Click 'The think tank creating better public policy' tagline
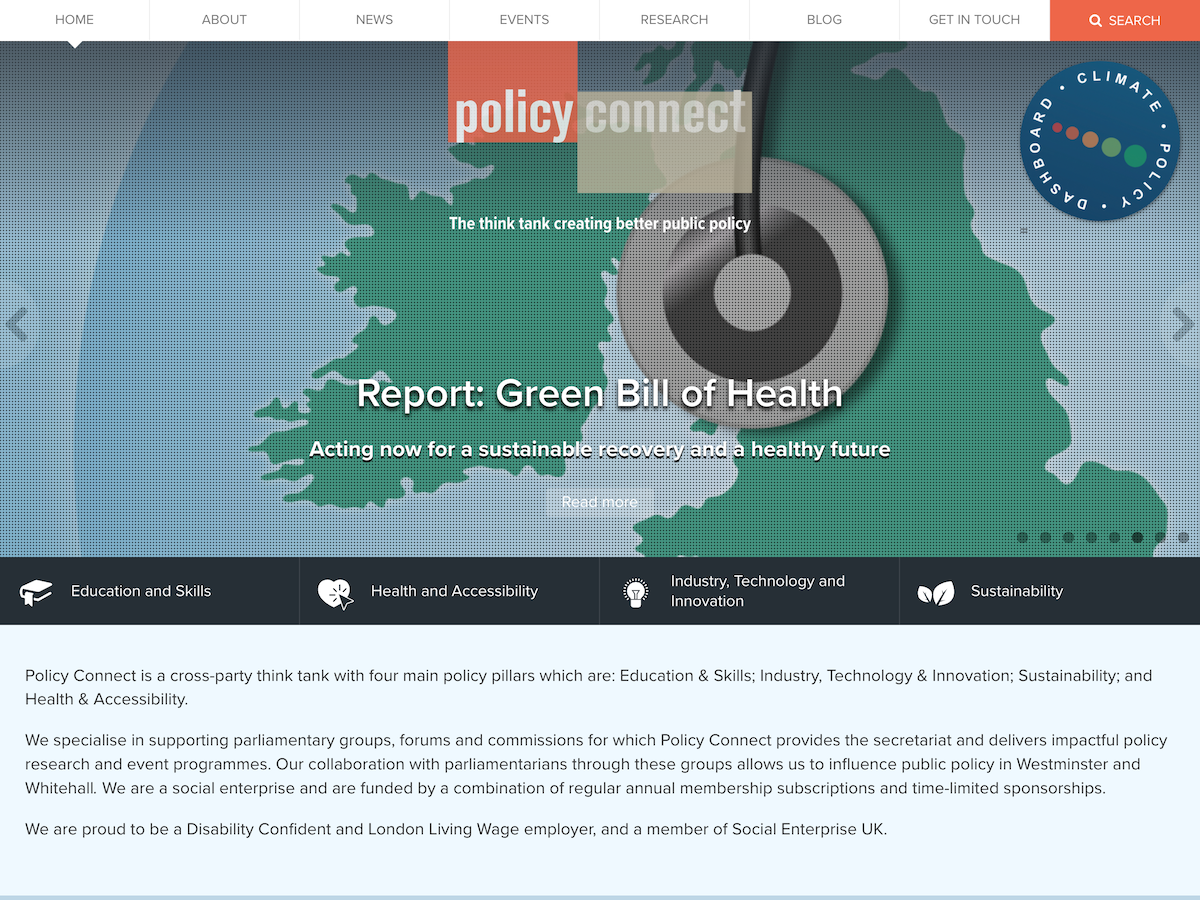 point(600,223)
